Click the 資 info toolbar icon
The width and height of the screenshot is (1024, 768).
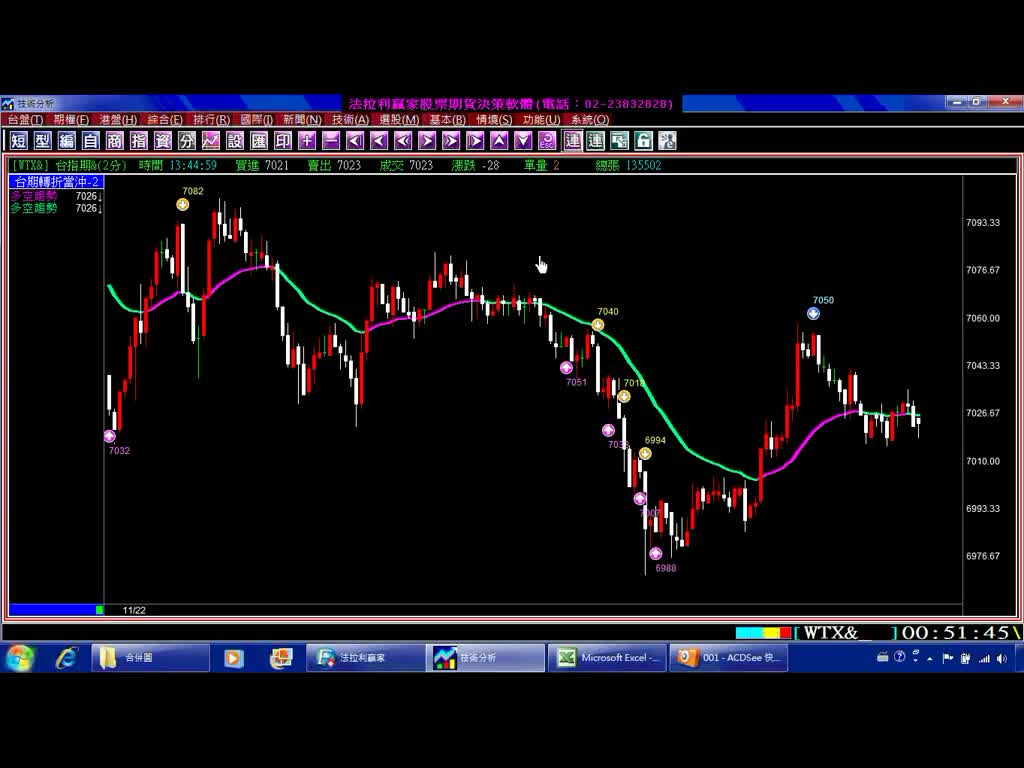click(x=163, y=140)
